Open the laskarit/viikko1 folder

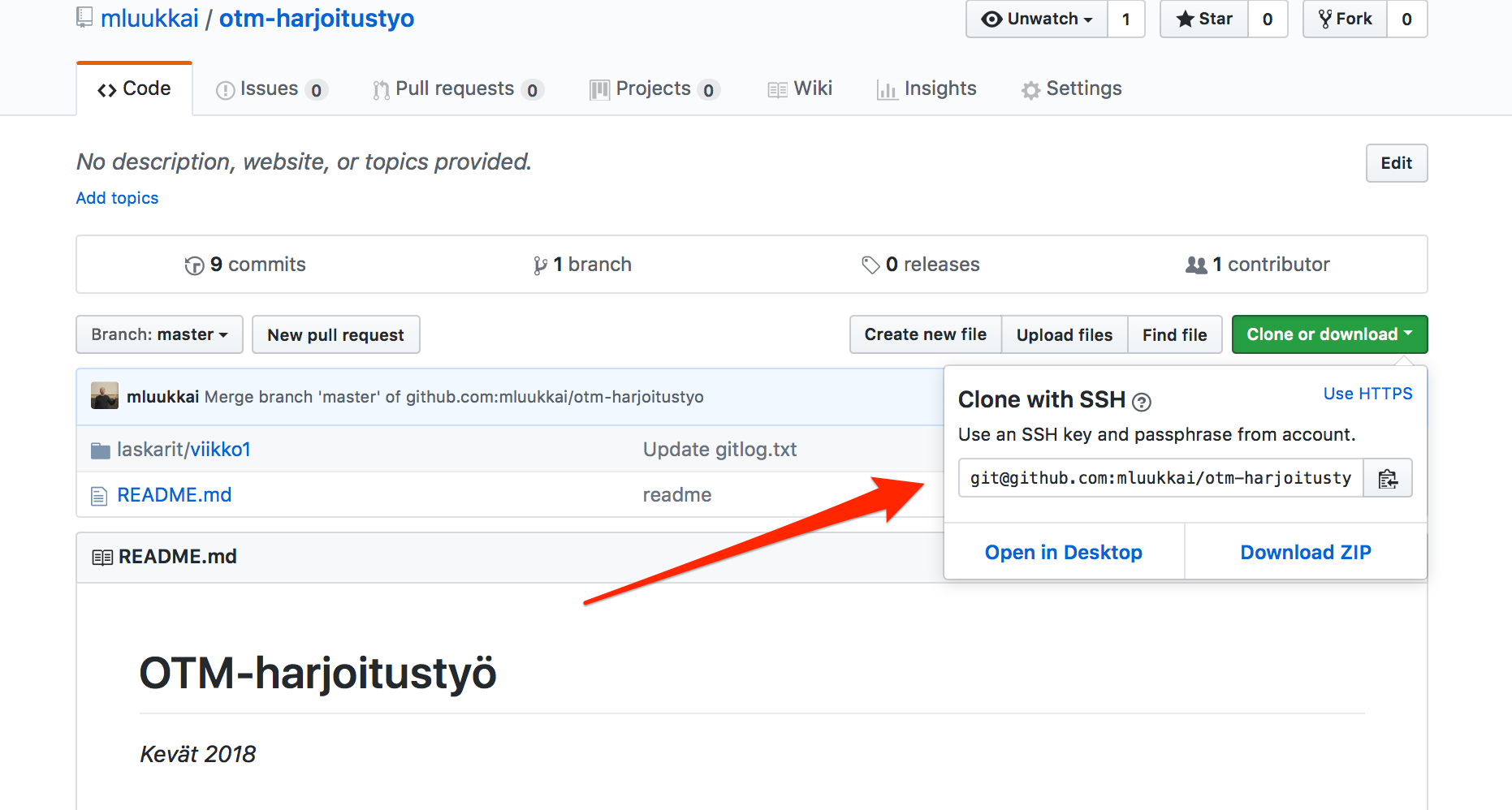(x=184, y=450)
